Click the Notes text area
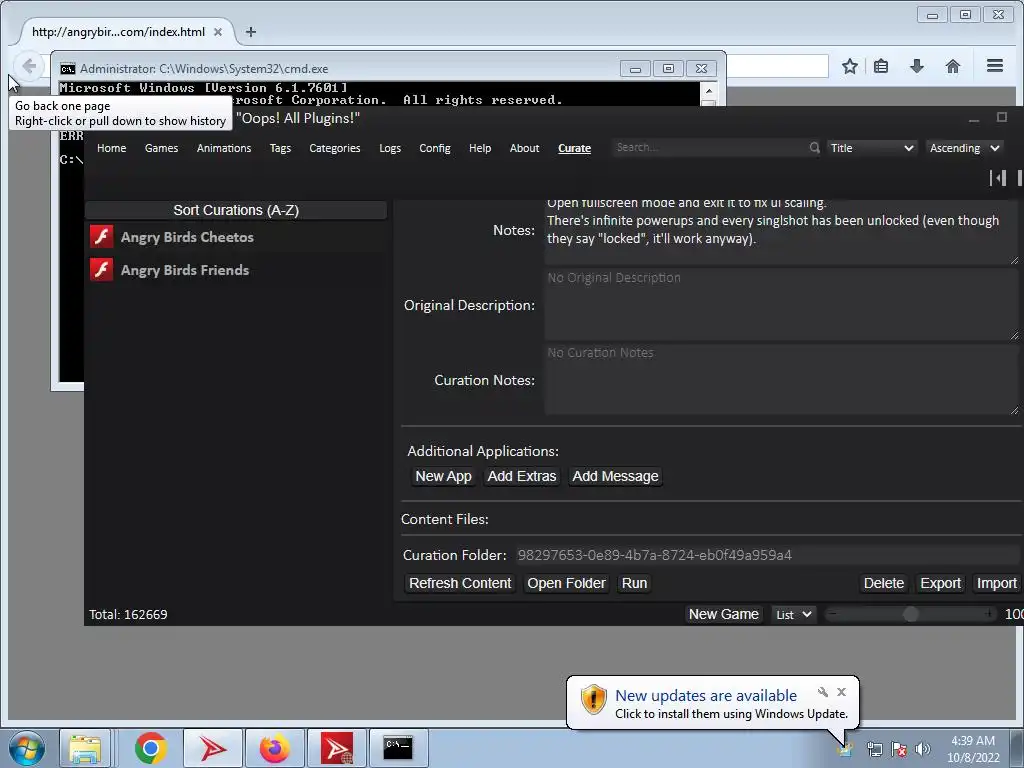1024x768 pixels. pyautogui.click(x=781, y=230)
